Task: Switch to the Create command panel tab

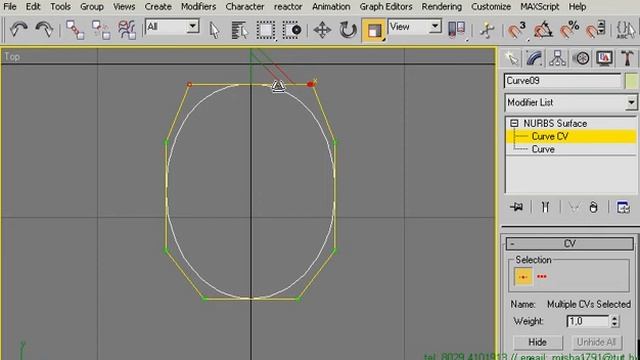Action: [511, 58]
